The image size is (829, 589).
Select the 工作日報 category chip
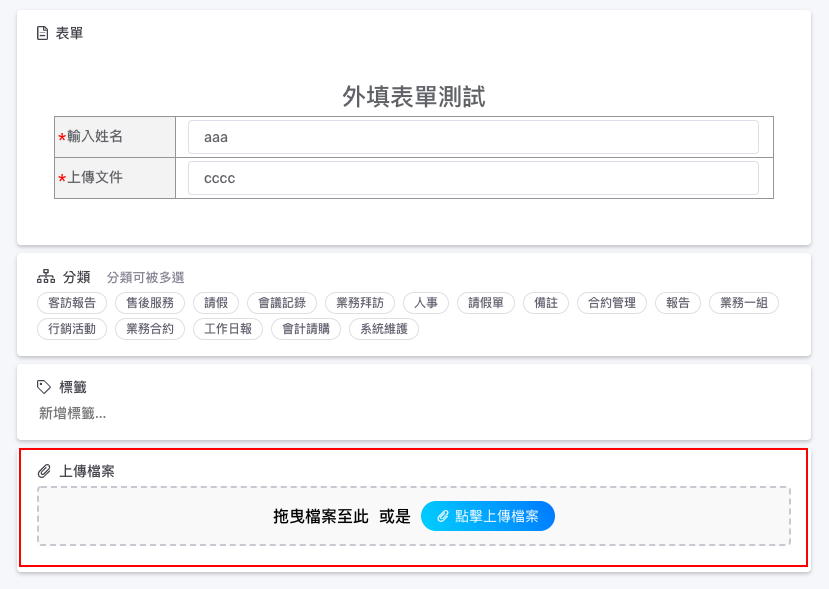(x=228, y=329)
